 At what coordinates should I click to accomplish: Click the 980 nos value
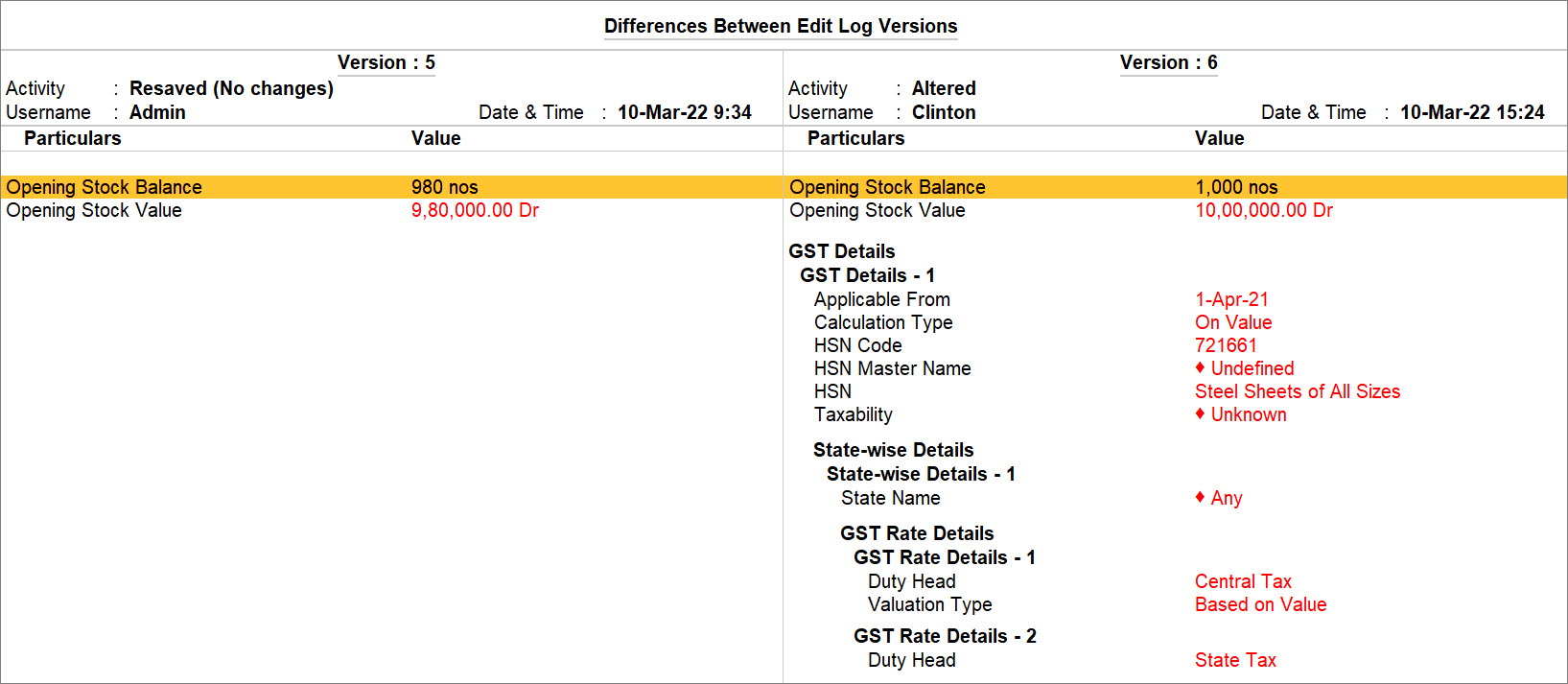coord(444,187)
